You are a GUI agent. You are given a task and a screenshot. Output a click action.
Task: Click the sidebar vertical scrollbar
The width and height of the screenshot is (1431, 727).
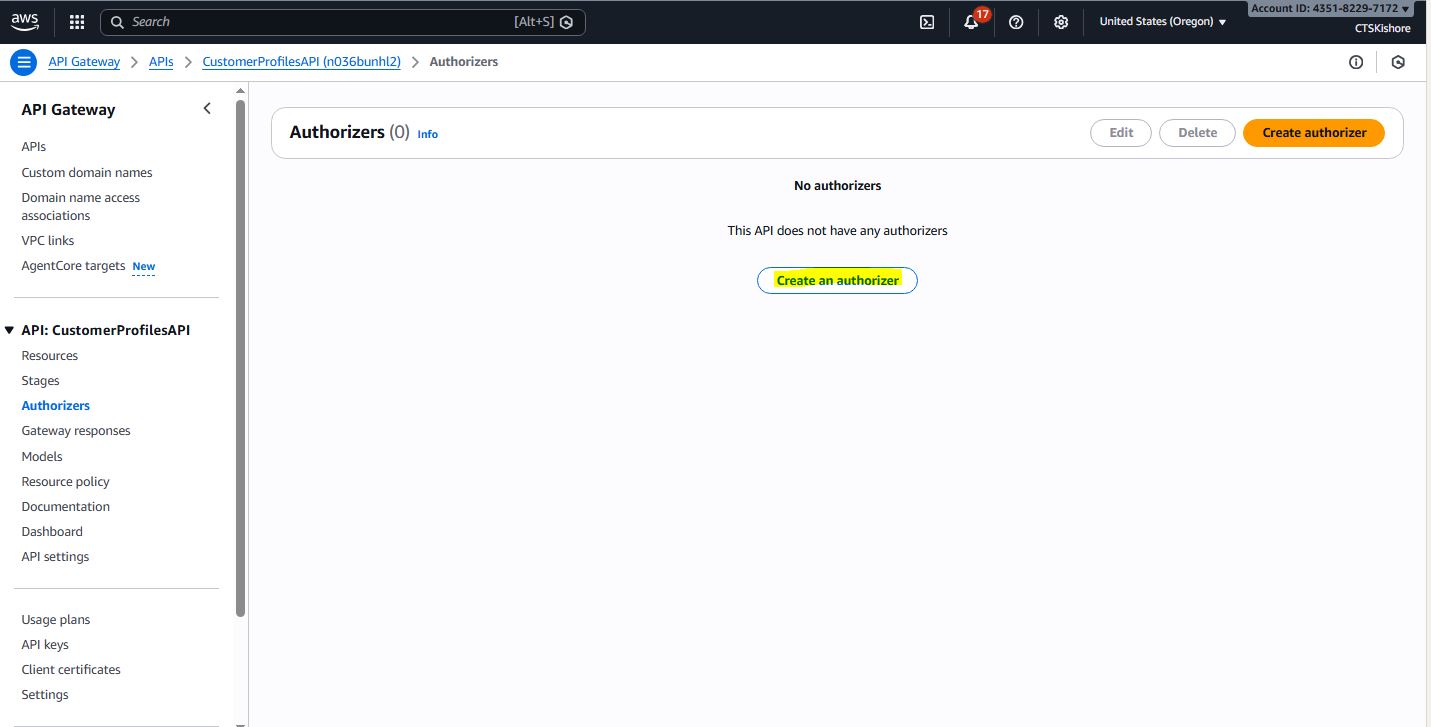click(x=240, y=350)
